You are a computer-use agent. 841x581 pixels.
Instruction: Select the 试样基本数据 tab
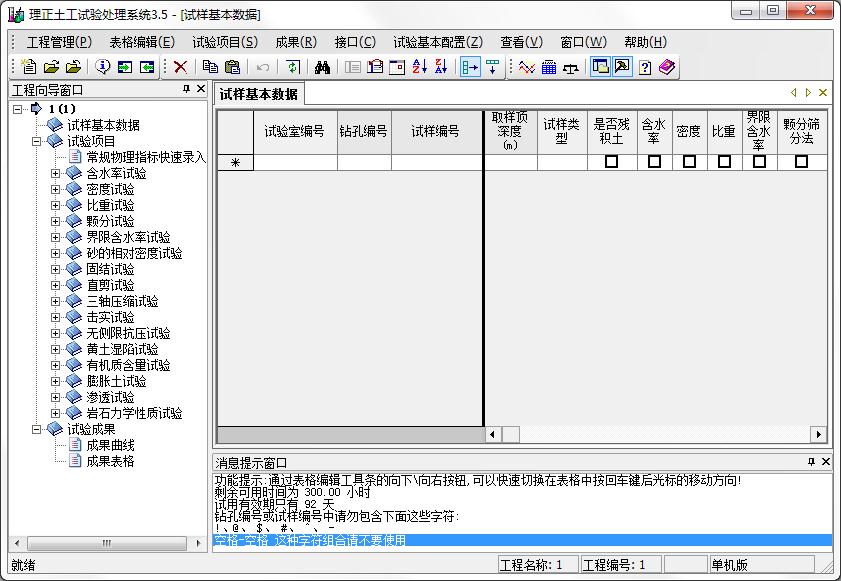click(259, 94)
